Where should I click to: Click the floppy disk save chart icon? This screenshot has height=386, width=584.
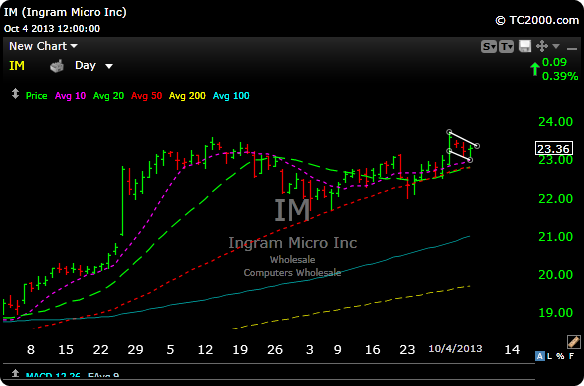(x=525, y=47)
